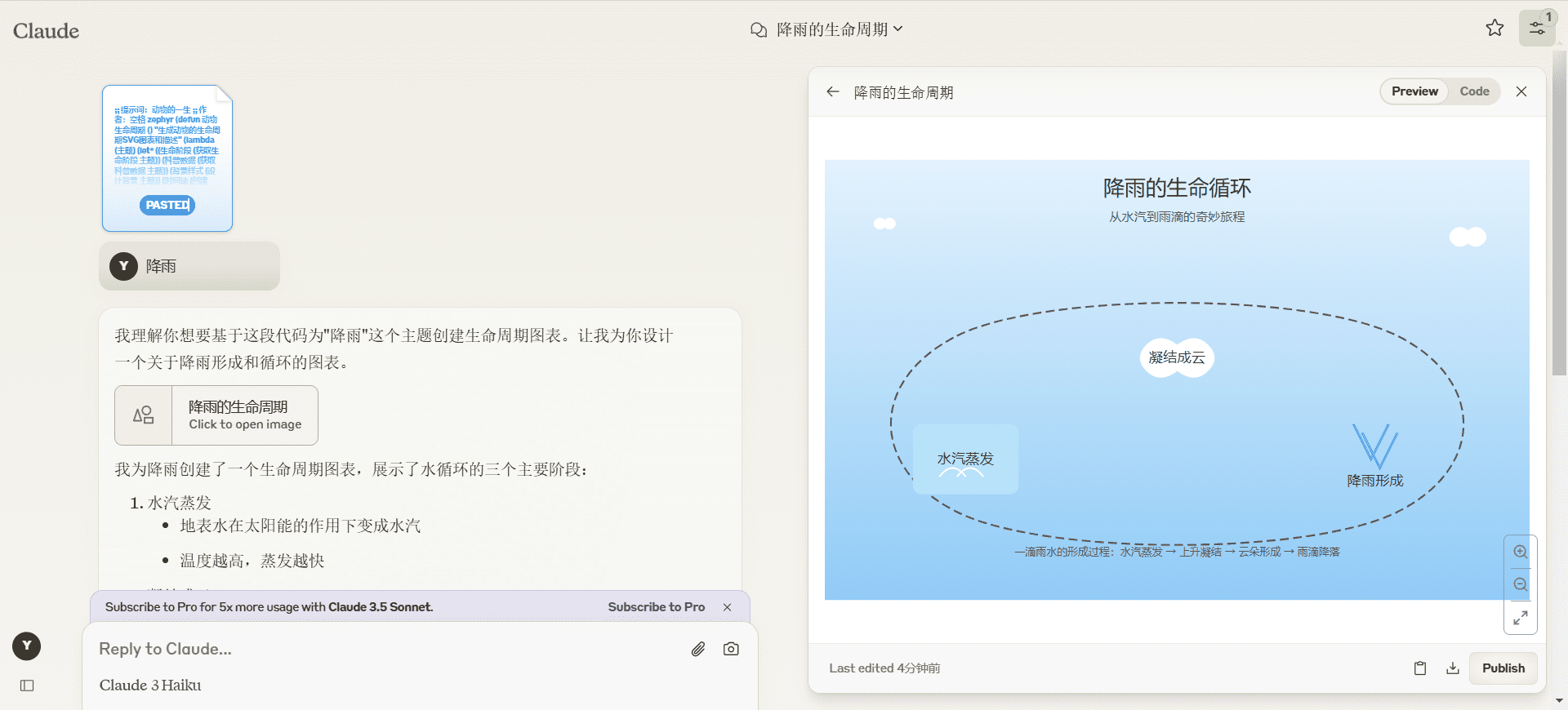1568x710 pixels.
Task: Dismiss the Subscribe to Pro banner
Action: pos(727,607)
